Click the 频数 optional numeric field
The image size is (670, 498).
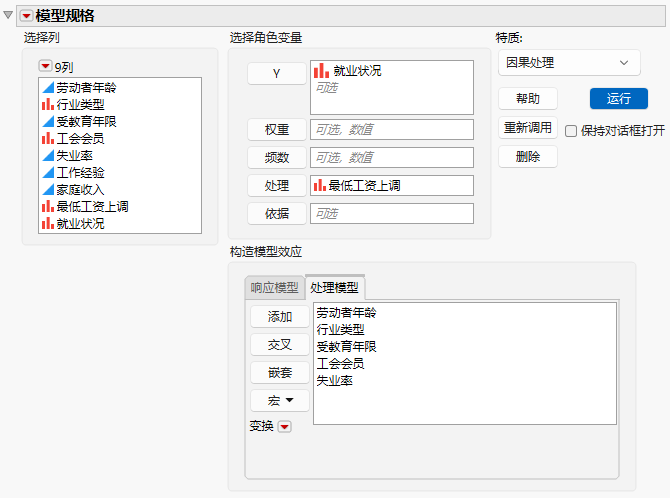392,158
